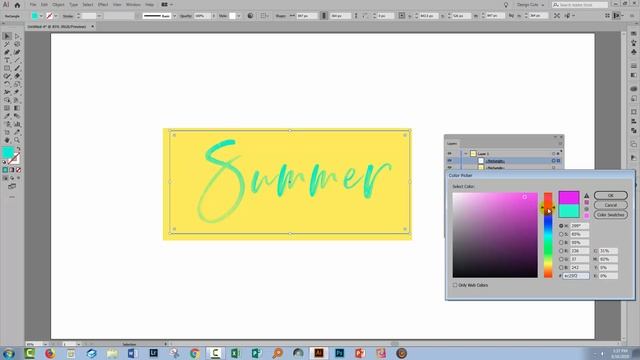Enable Only Web Colors checkbox
Image resolution: width=640 pixels, height=360 pixels.
coord(455,285)
